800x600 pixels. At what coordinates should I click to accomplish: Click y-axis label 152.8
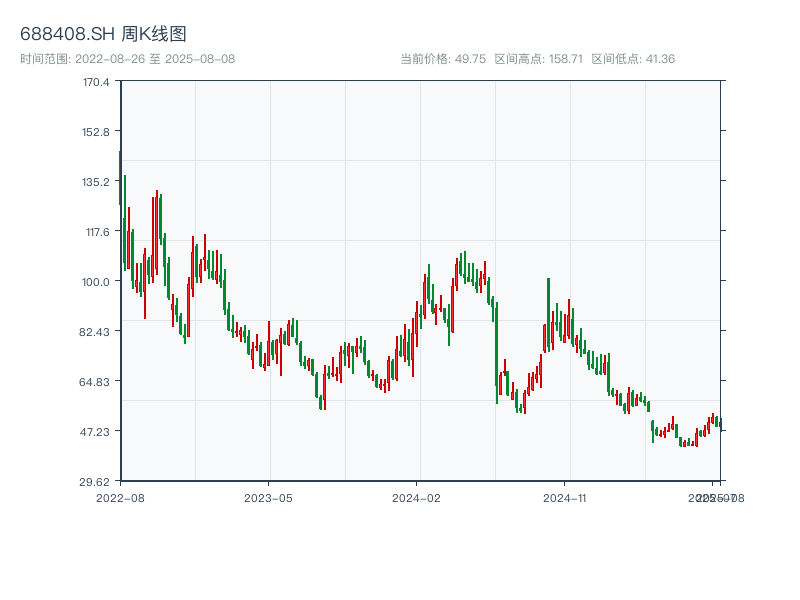tap(96, 132)
